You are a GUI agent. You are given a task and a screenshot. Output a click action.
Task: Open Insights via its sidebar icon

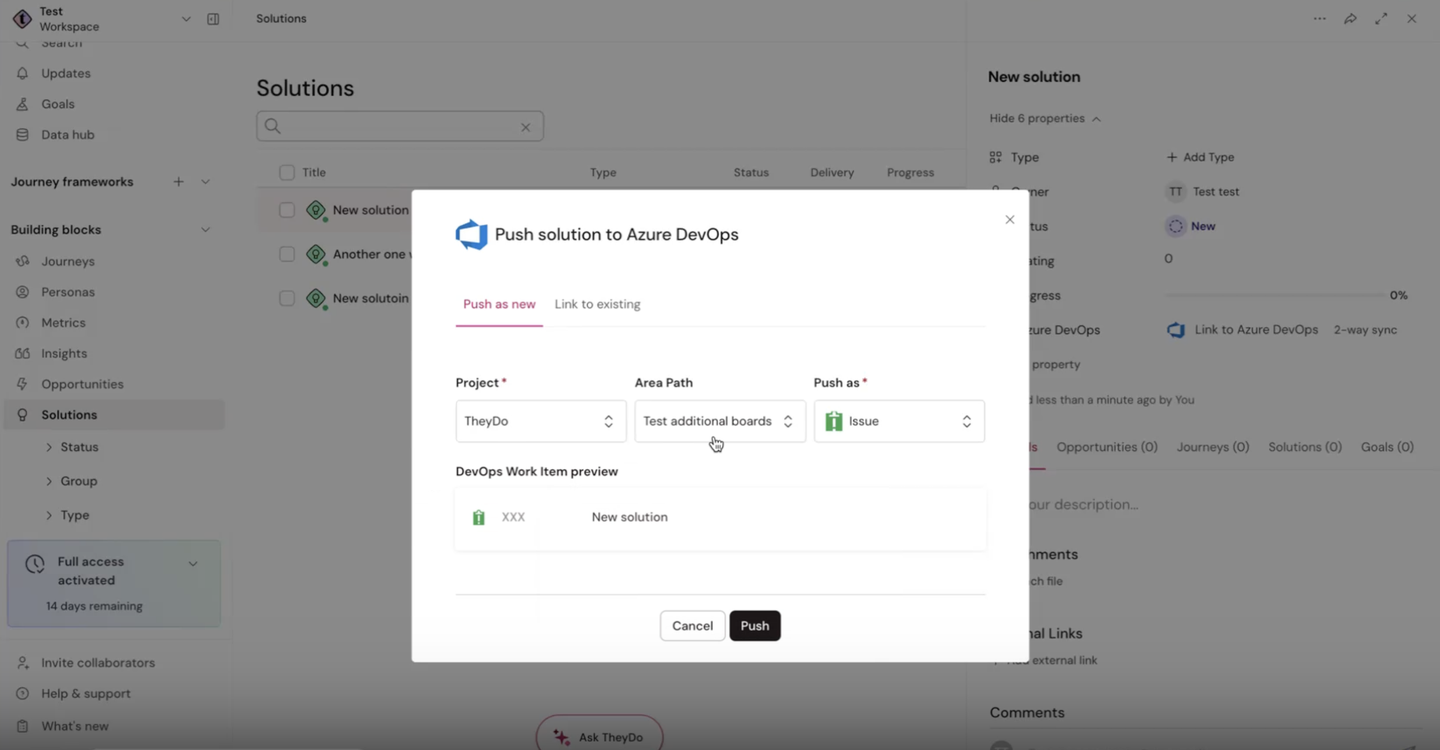22,353
